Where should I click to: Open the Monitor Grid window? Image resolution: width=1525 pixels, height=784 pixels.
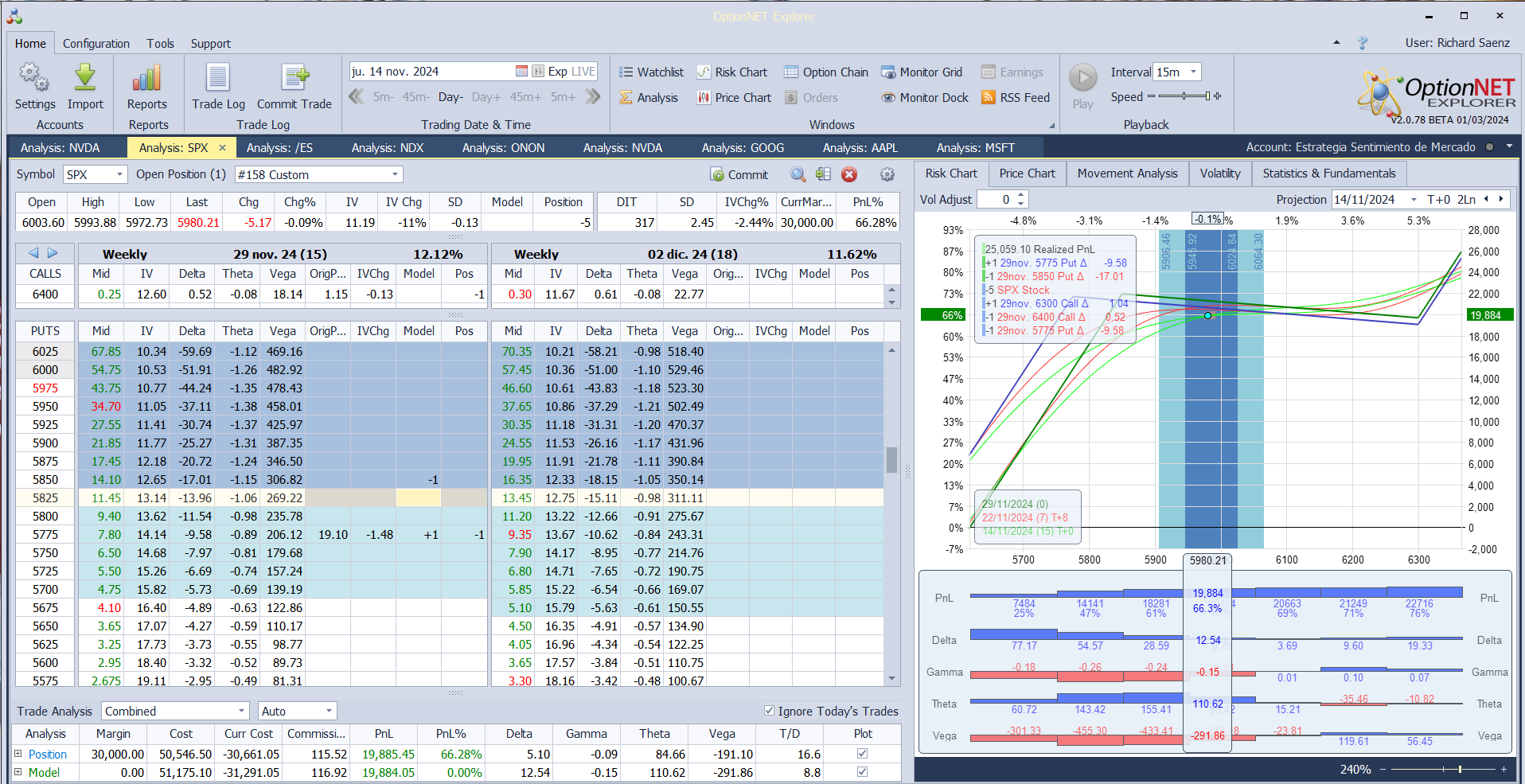922,72
